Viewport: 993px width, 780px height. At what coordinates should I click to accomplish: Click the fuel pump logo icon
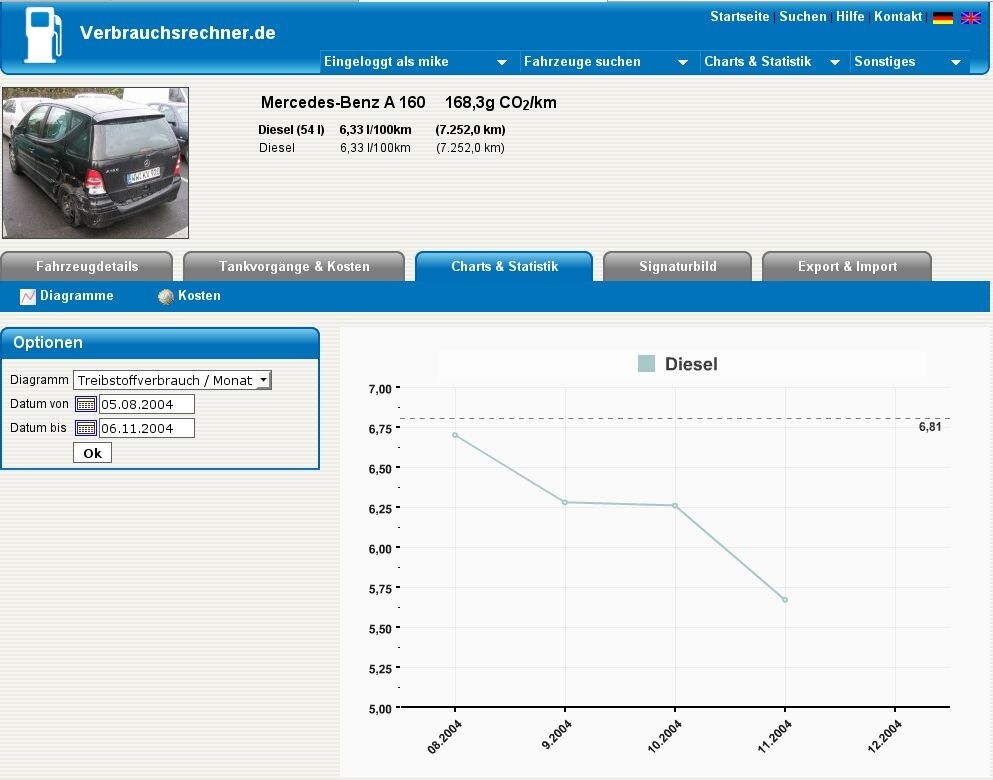click(x=43, y=35)
